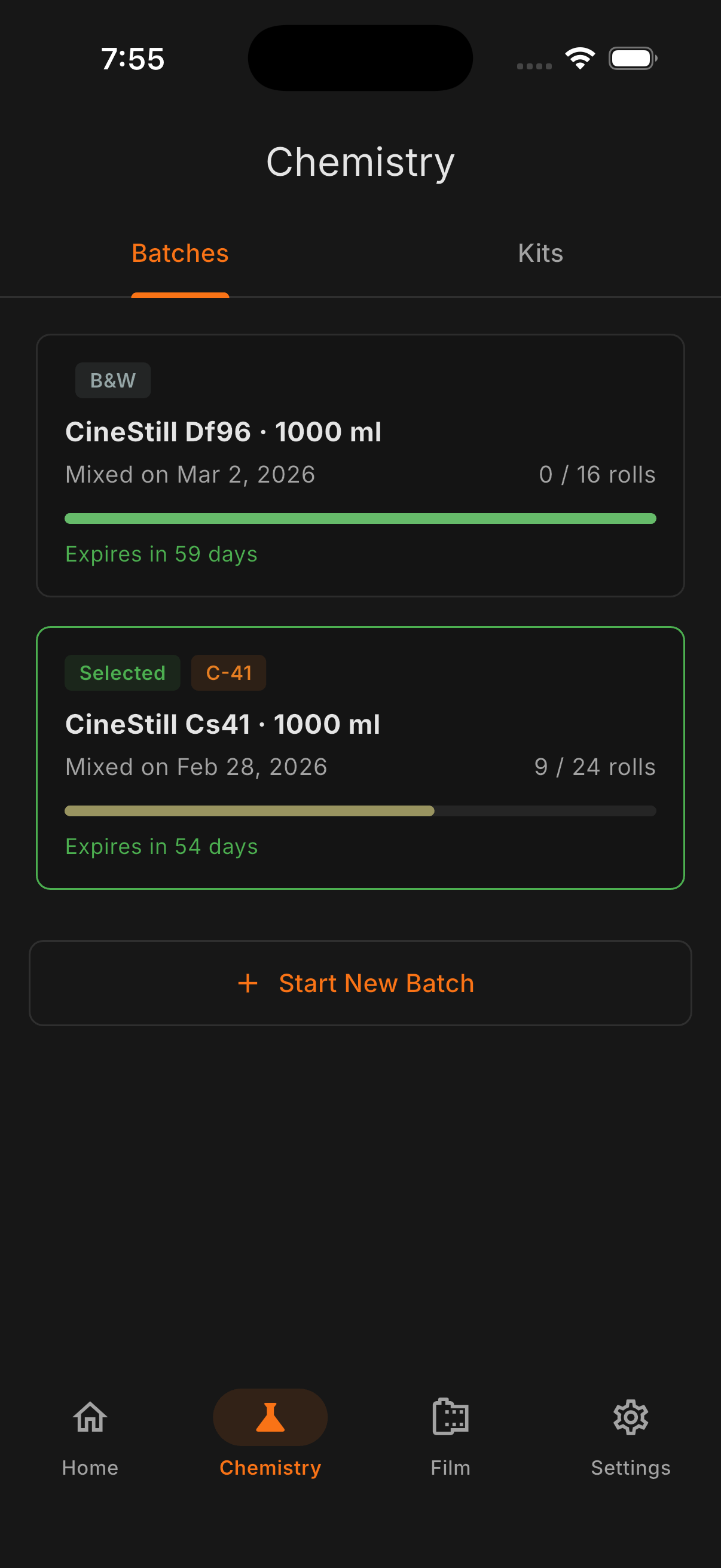Click the B&W type badge
721x1568 pixels.
tap(113, 380)
